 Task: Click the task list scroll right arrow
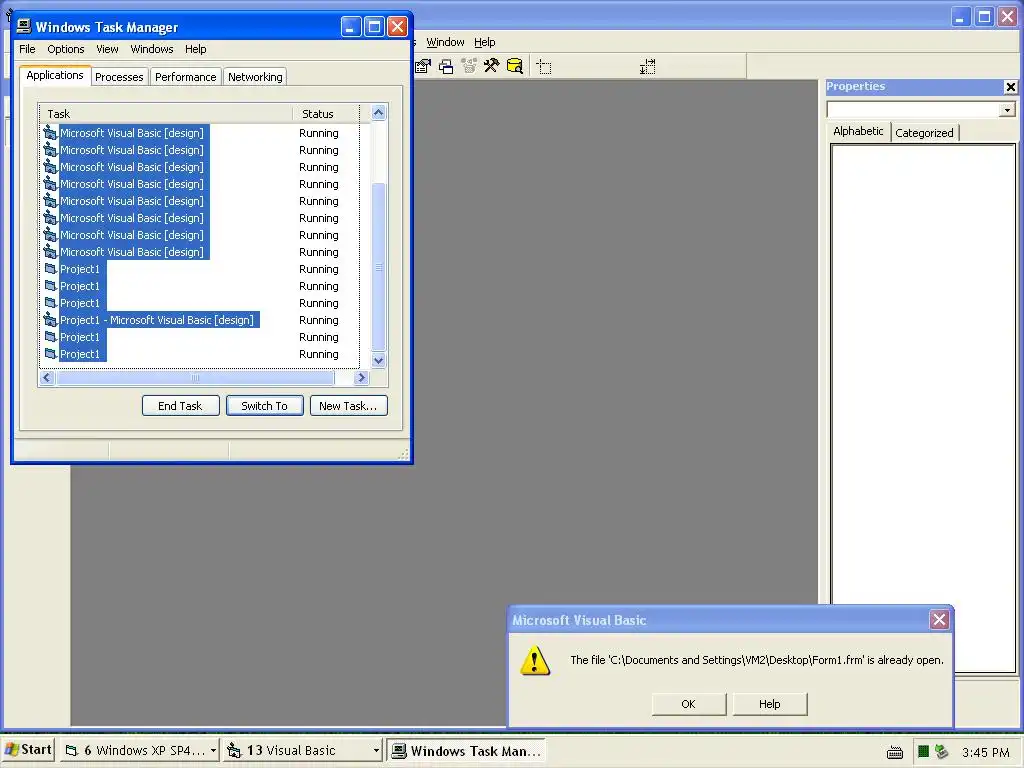[361, 377]
